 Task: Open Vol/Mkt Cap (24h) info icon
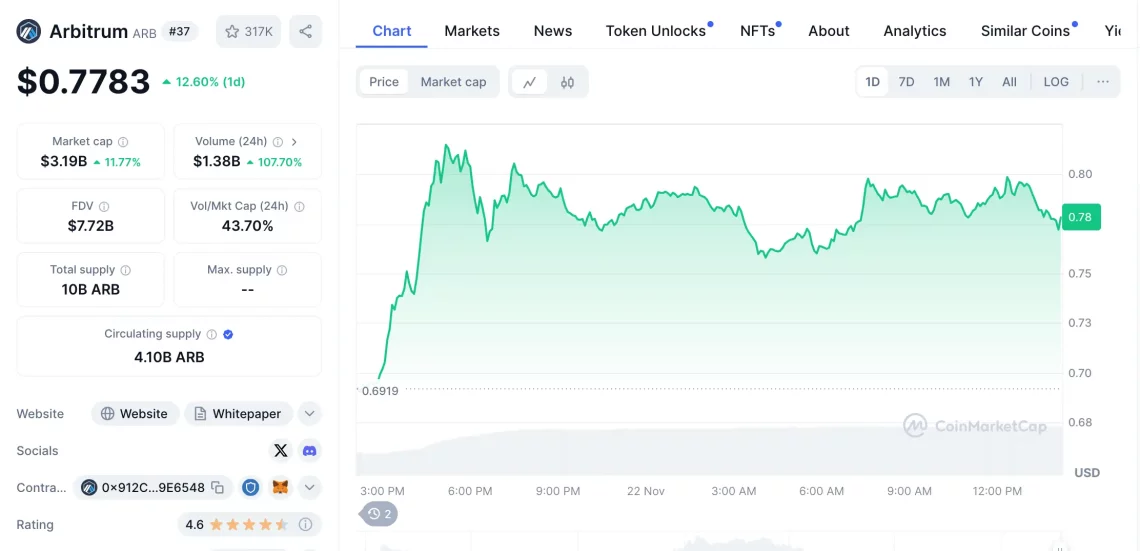pyautogui.click(x=300, y=206)
